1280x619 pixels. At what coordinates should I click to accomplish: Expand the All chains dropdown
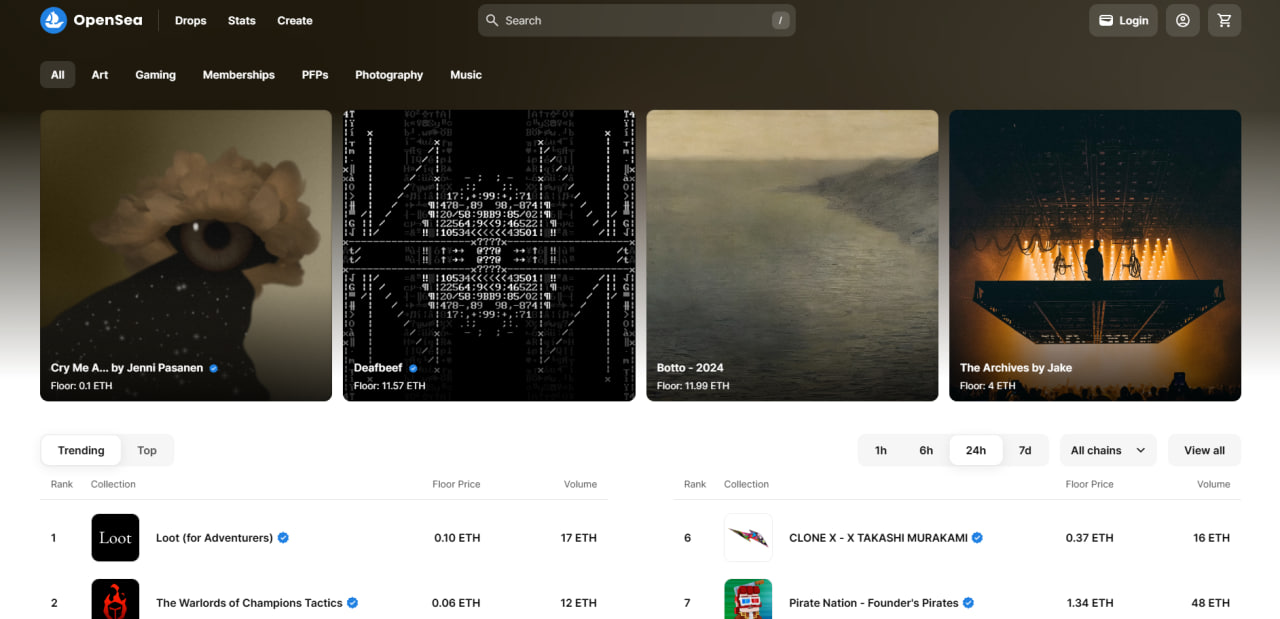[x=1108, y=450]
